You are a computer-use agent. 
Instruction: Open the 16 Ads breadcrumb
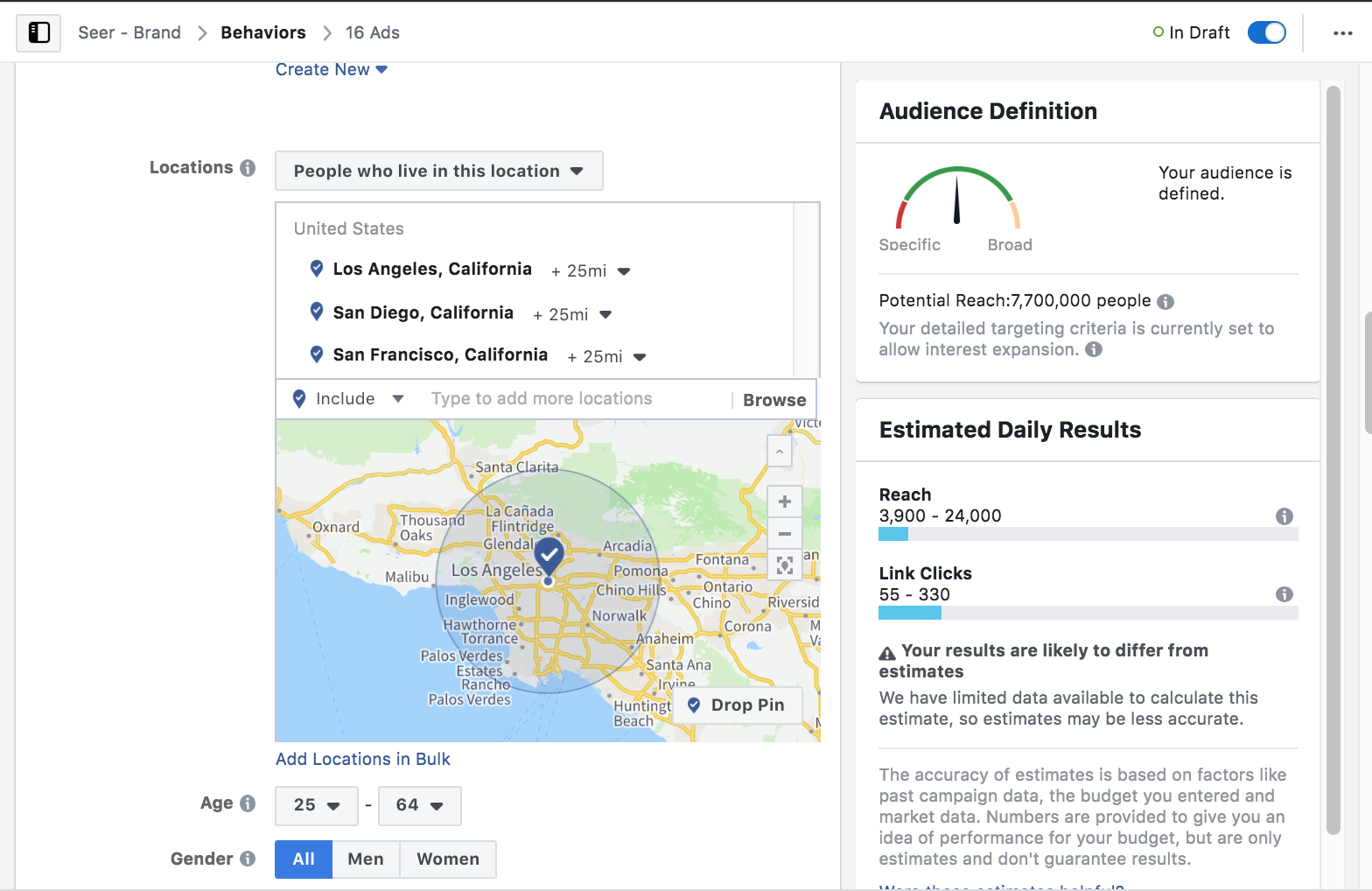[372, 33]
